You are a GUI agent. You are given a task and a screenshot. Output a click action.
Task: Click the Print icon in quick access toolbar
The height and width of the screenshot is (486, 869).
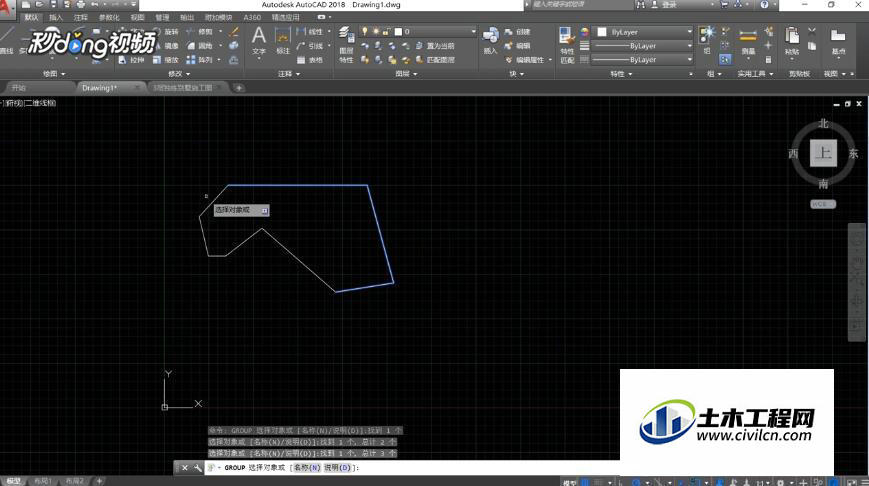click(81, 4)
